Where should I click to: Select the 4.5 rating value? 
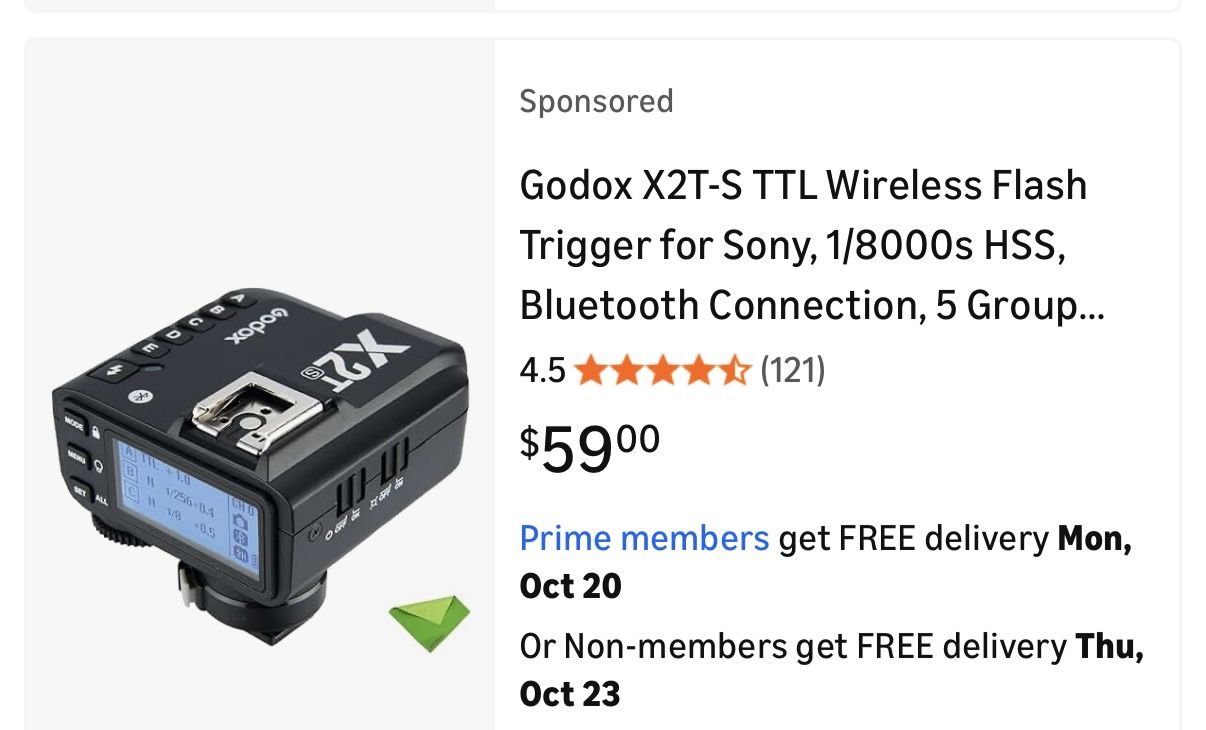(542, 369)
